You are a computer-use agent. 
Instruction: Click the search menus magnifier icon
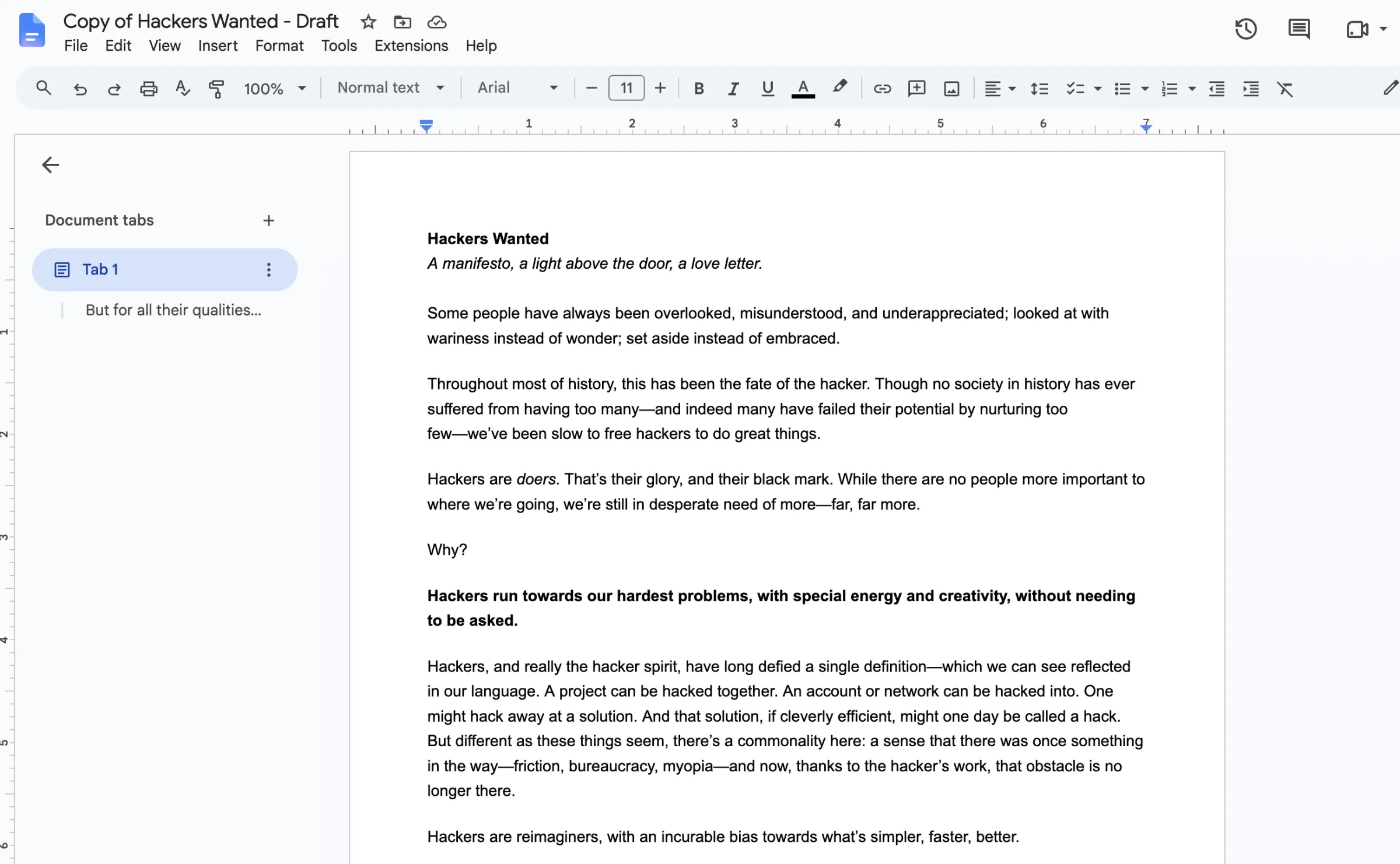[44, 89]
